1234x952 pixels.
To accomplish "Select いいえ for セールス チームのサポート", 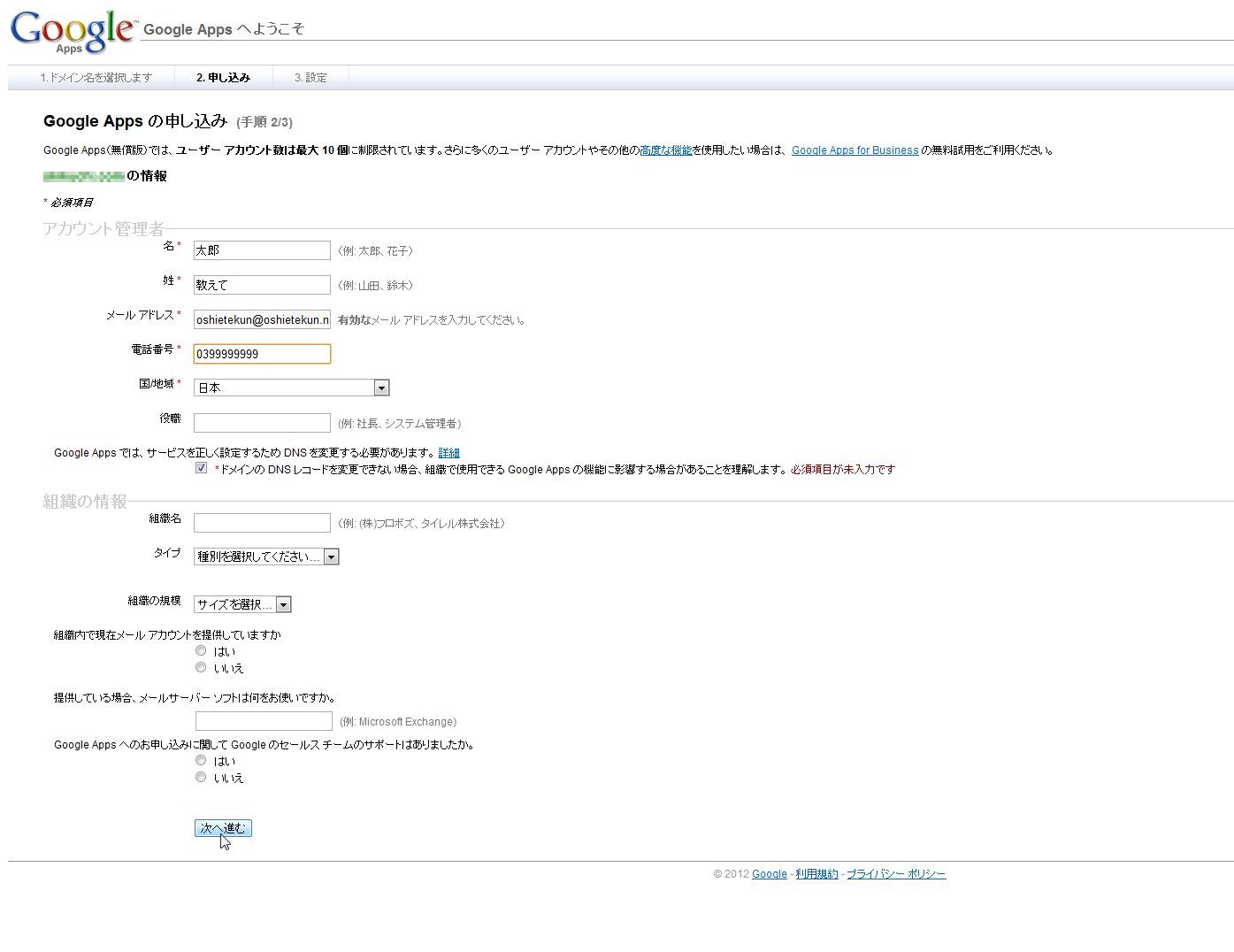I will (201, 777).
